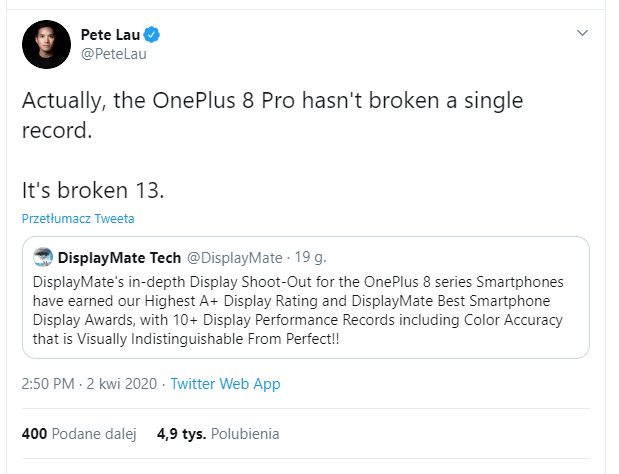Viewport: 619px width, 474px height.
Task: Open the @PeteLau handle
Action: pos(113,54)
